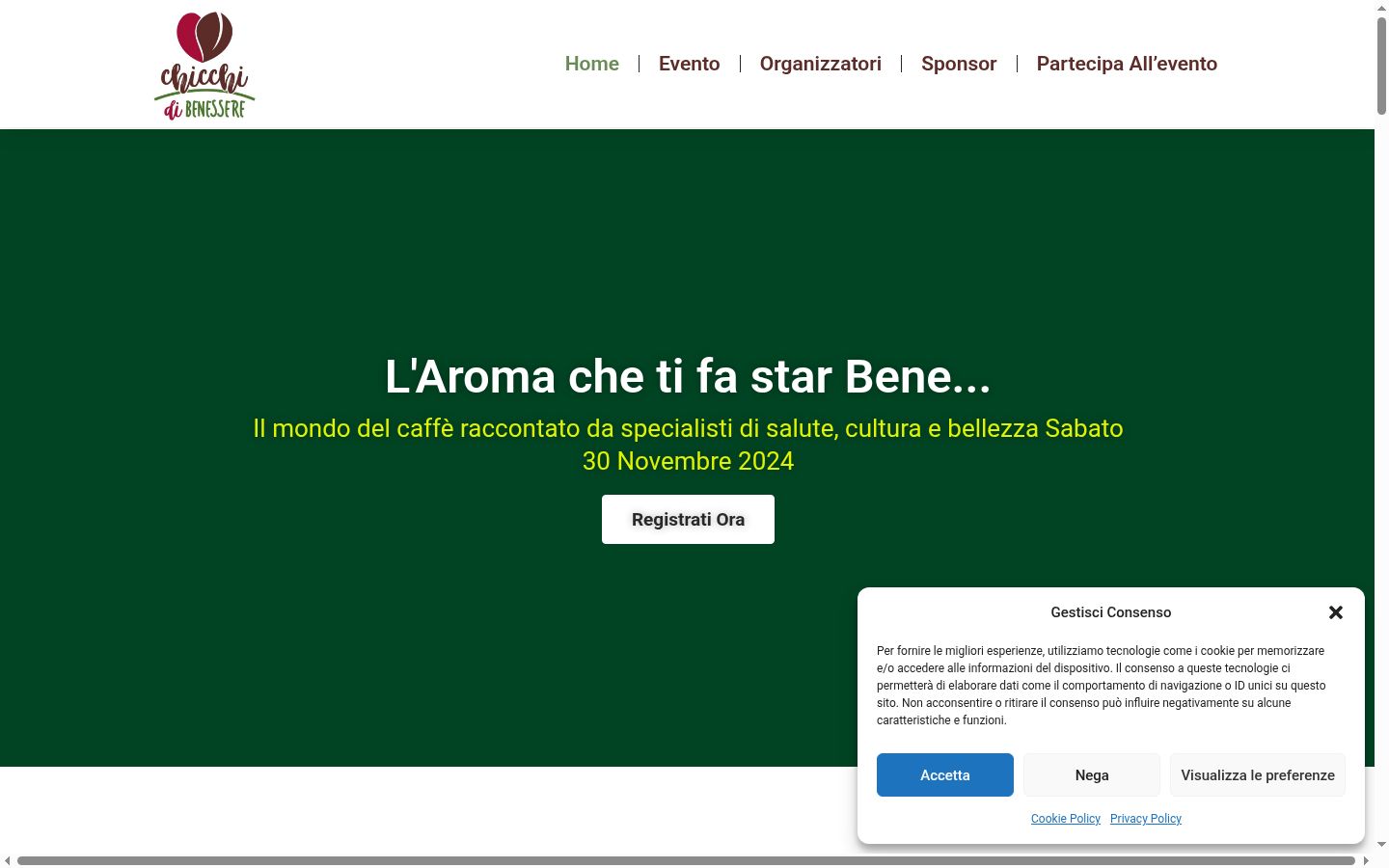Click the scroll down arrow
Screen dimensions: 1389x868
coord(1381,845)
